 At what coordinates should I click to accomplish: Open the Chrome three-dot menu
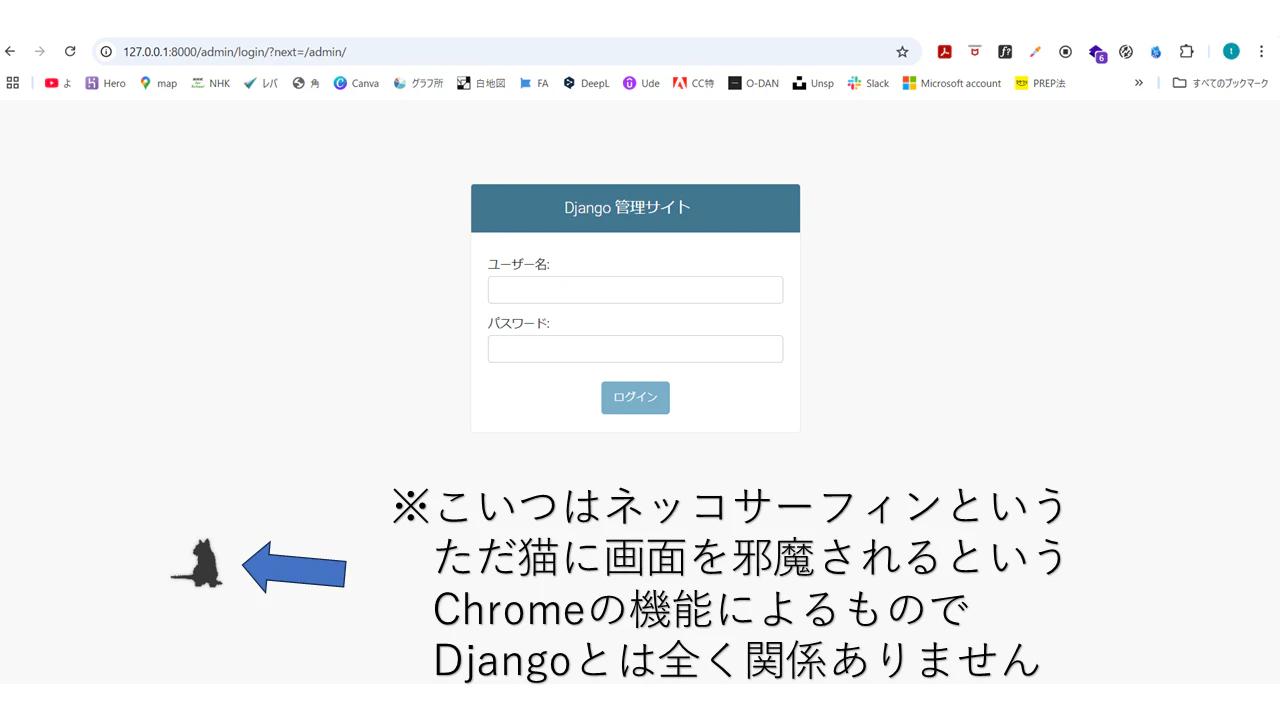coord(1262,52)
